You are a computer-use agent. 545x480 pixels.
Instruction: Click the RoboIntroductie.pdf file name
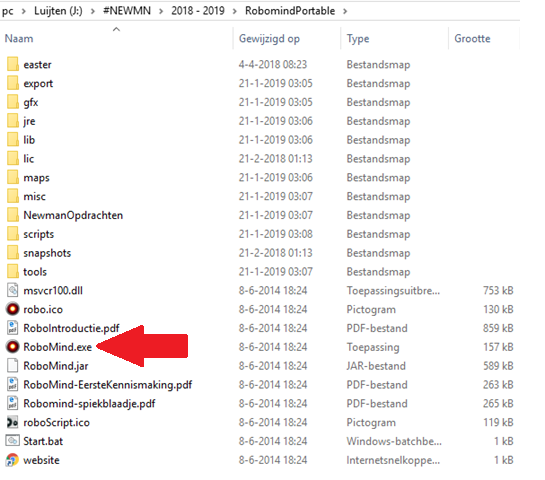(71, 328)
